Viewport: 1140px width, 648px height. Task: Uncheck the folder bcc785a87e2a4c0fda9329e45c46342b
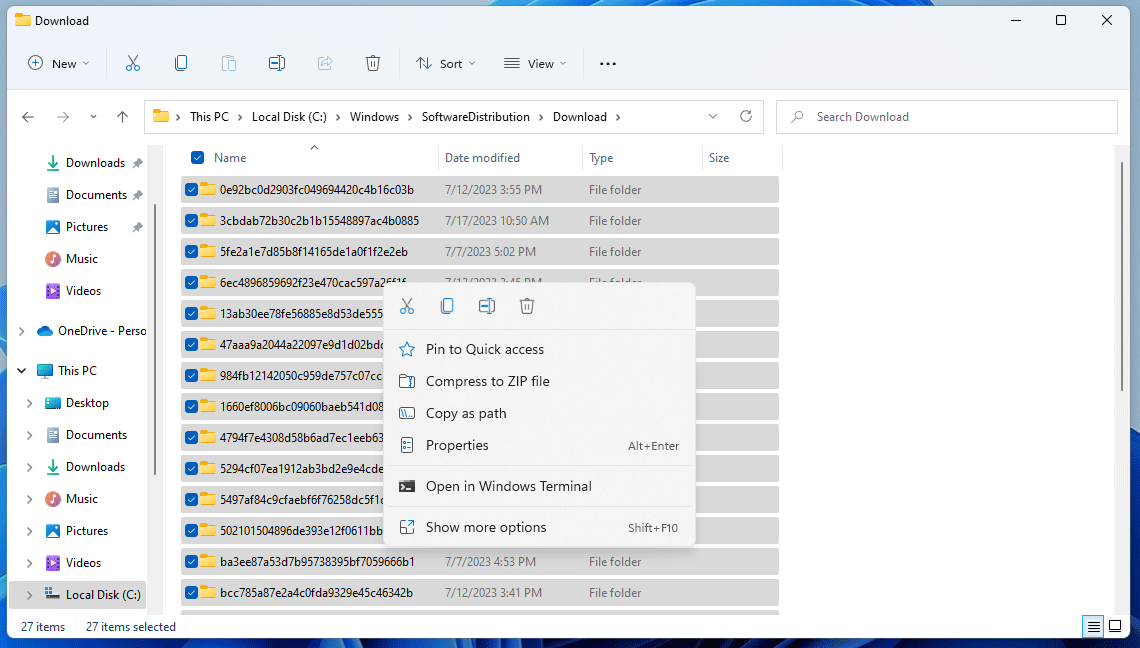click(191, 593)
